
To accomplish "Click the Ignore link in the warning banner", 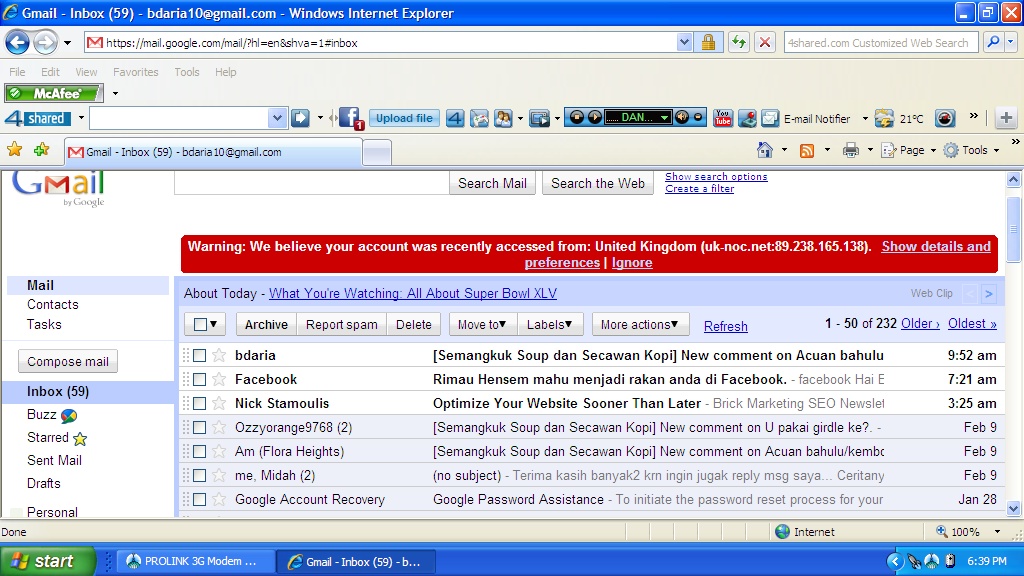I will click(x=632, y=263).
